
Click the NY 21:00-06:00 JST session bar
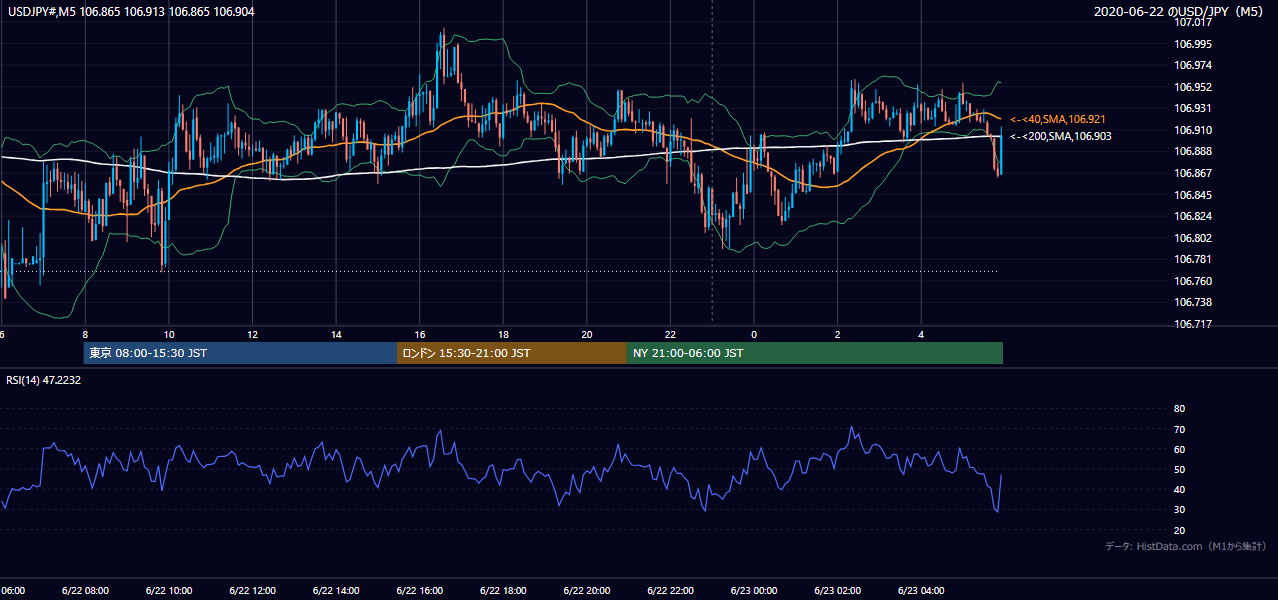815,353
